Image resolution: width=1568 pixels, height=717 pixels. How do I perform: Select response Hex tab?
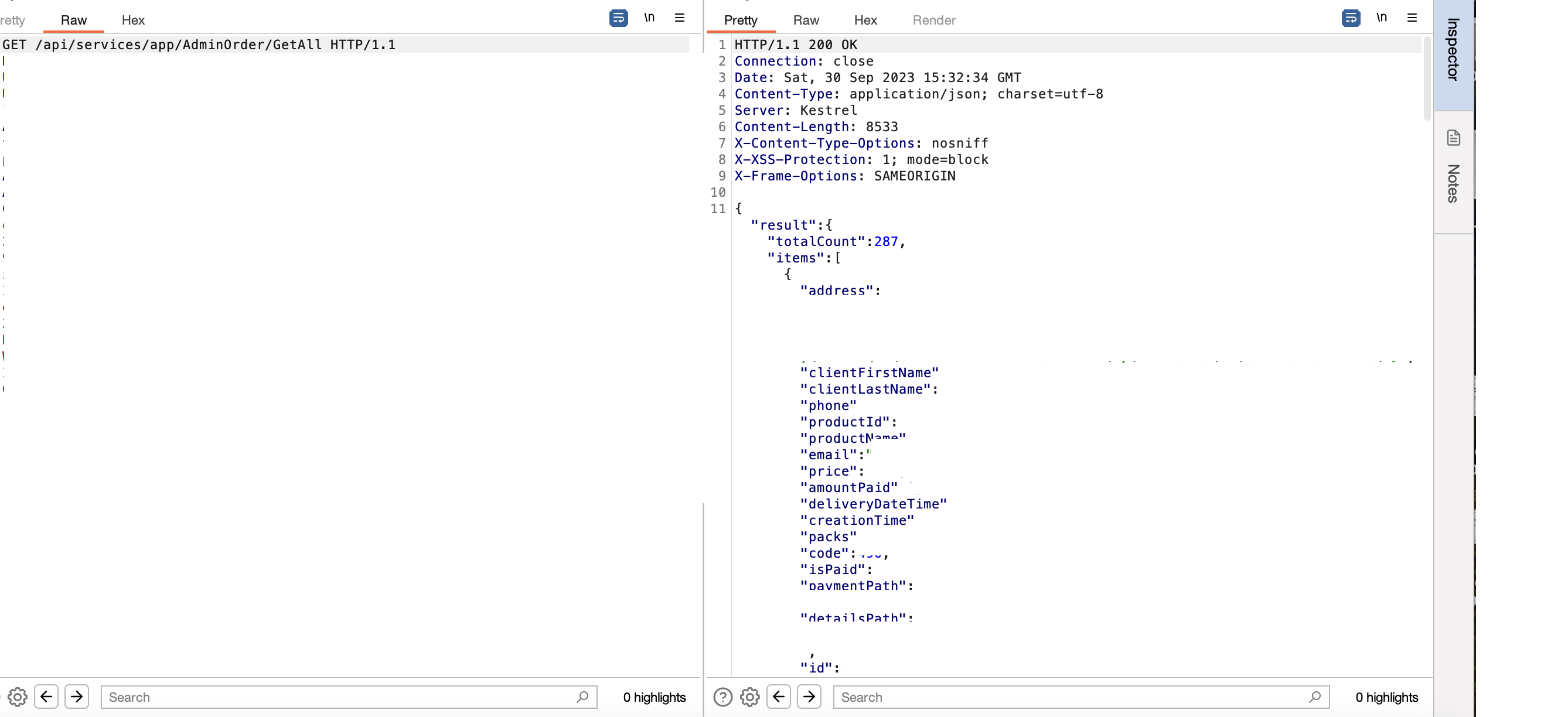click(865, 20)
